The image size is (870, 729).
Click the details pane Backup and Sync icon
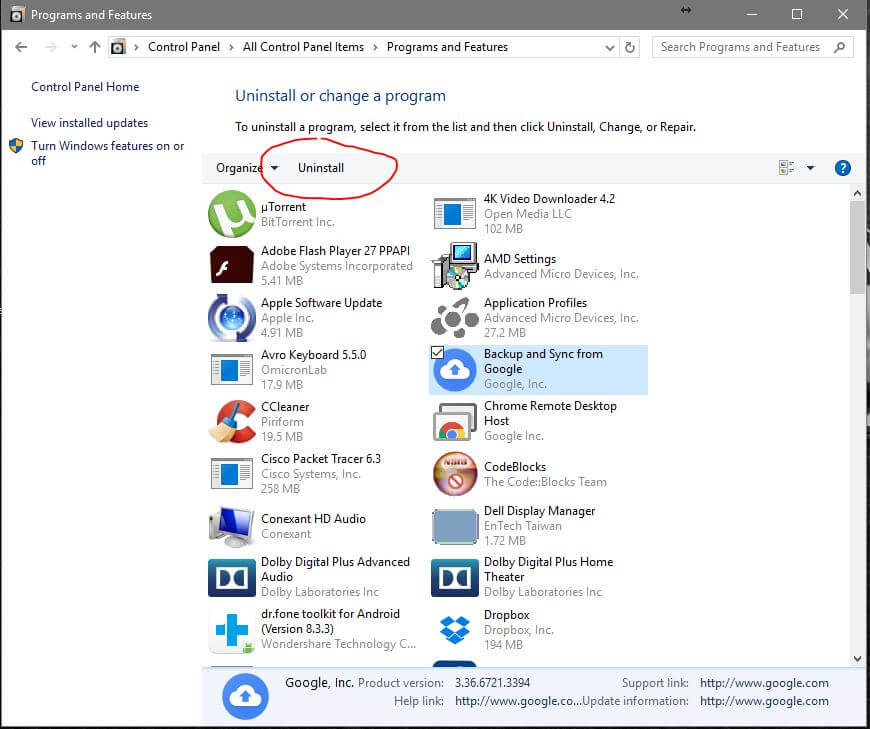pyautogui.click(x=245, y=696)
